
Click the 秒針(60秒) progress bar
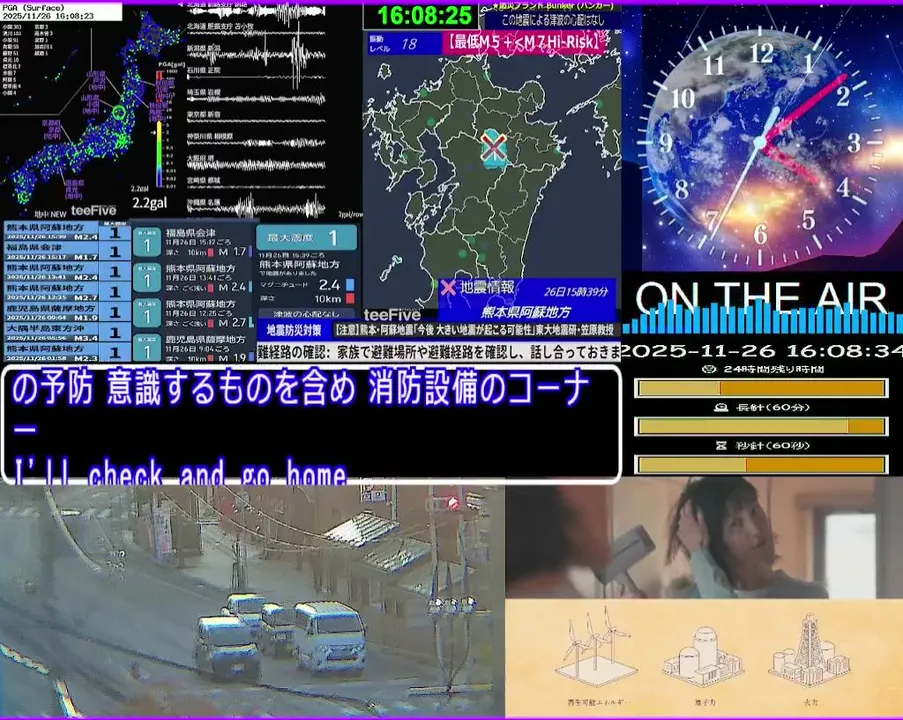click(761, 464)
